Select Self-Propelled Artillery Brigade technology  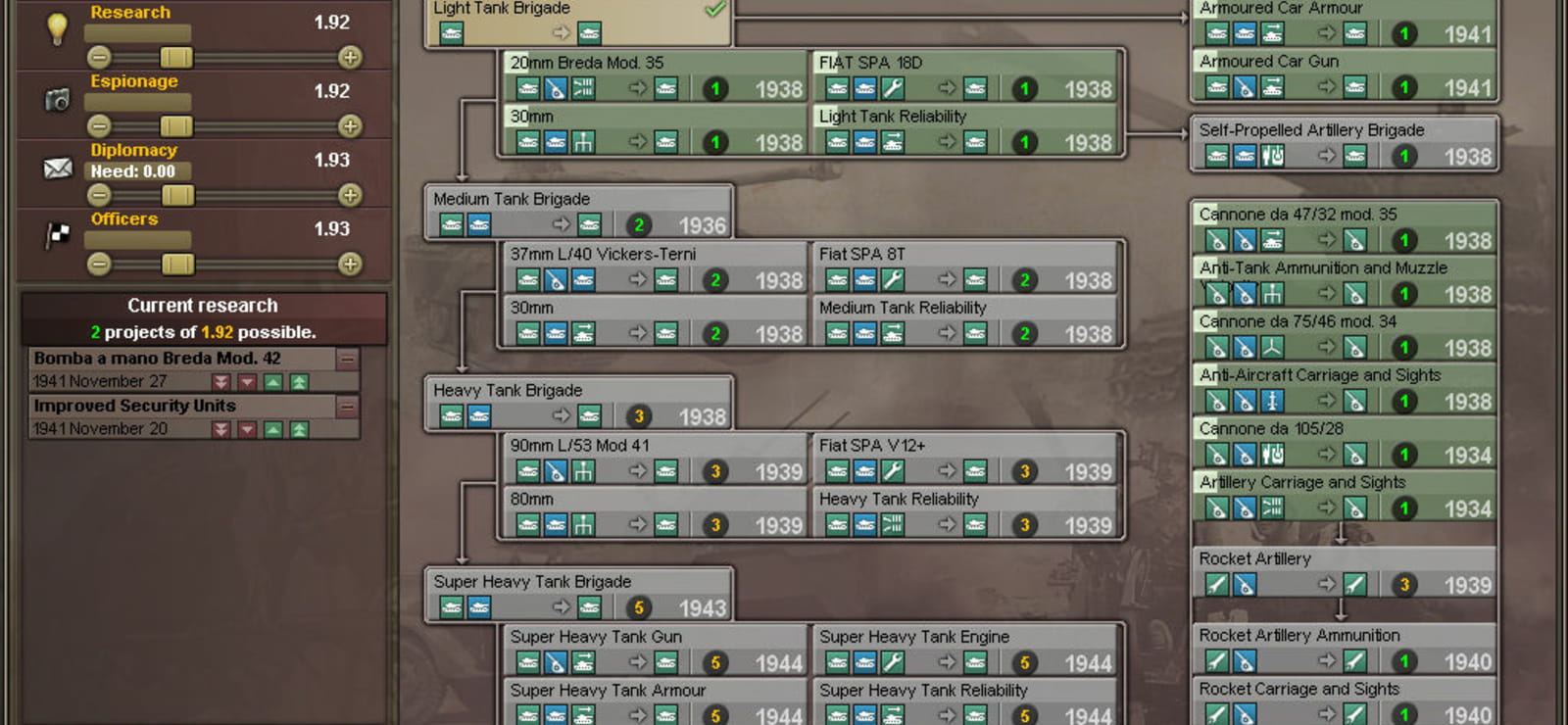click(1345, 143)
